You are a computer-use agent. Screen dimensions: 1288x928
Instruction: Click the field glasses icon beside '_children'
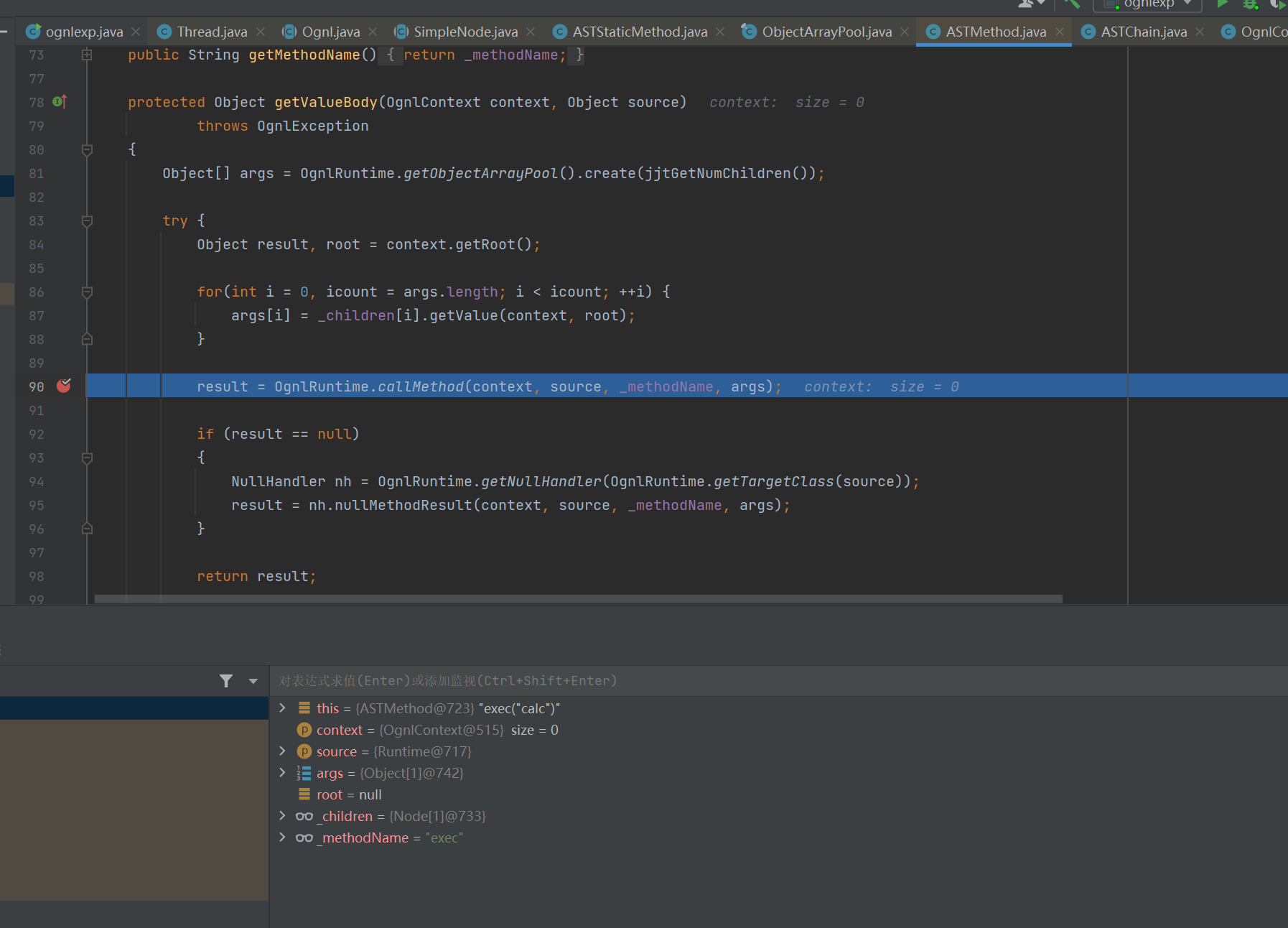(x=304, y=816)
